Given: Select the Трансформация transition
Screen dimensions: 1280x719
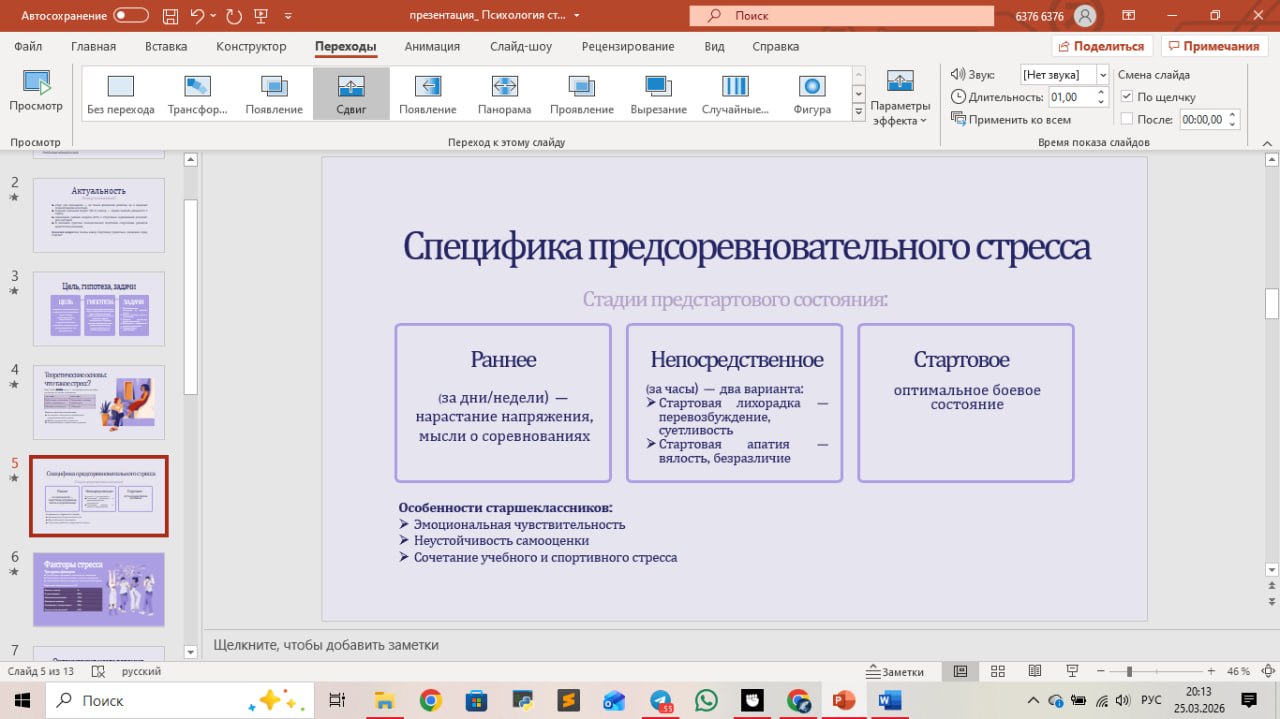Looking at the screenshot, I should (198, 95).
